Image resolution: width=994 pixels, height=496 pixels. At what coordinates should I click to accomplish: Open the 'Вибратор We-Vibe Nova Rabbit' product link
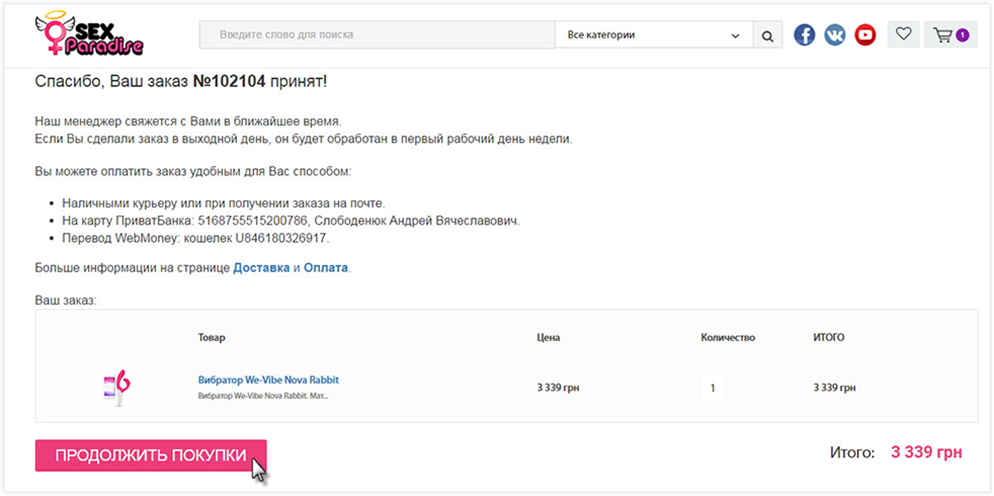[268, 380]
